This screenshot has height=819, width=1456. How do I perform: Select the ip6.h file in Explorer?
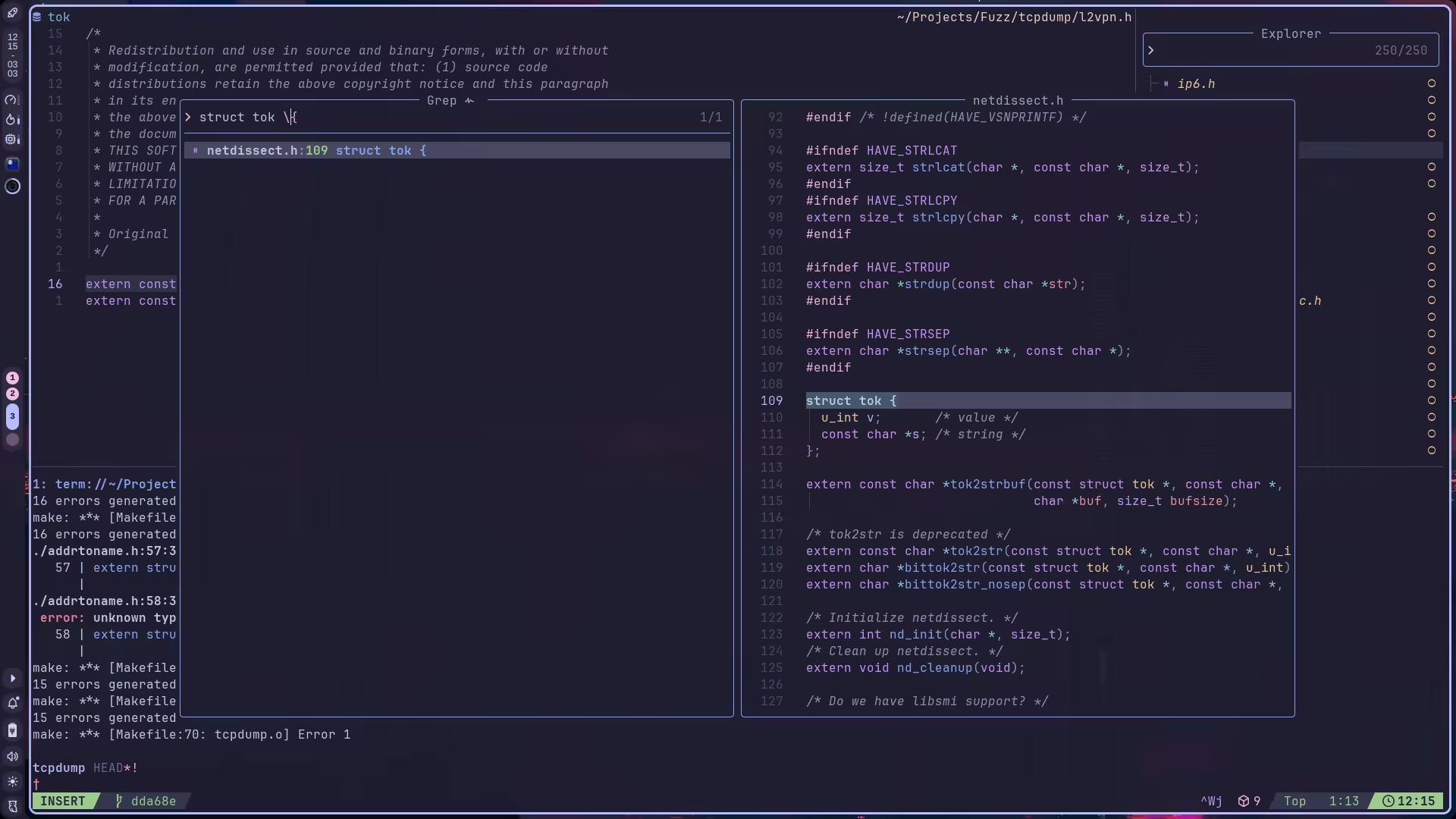[1196, 84]
